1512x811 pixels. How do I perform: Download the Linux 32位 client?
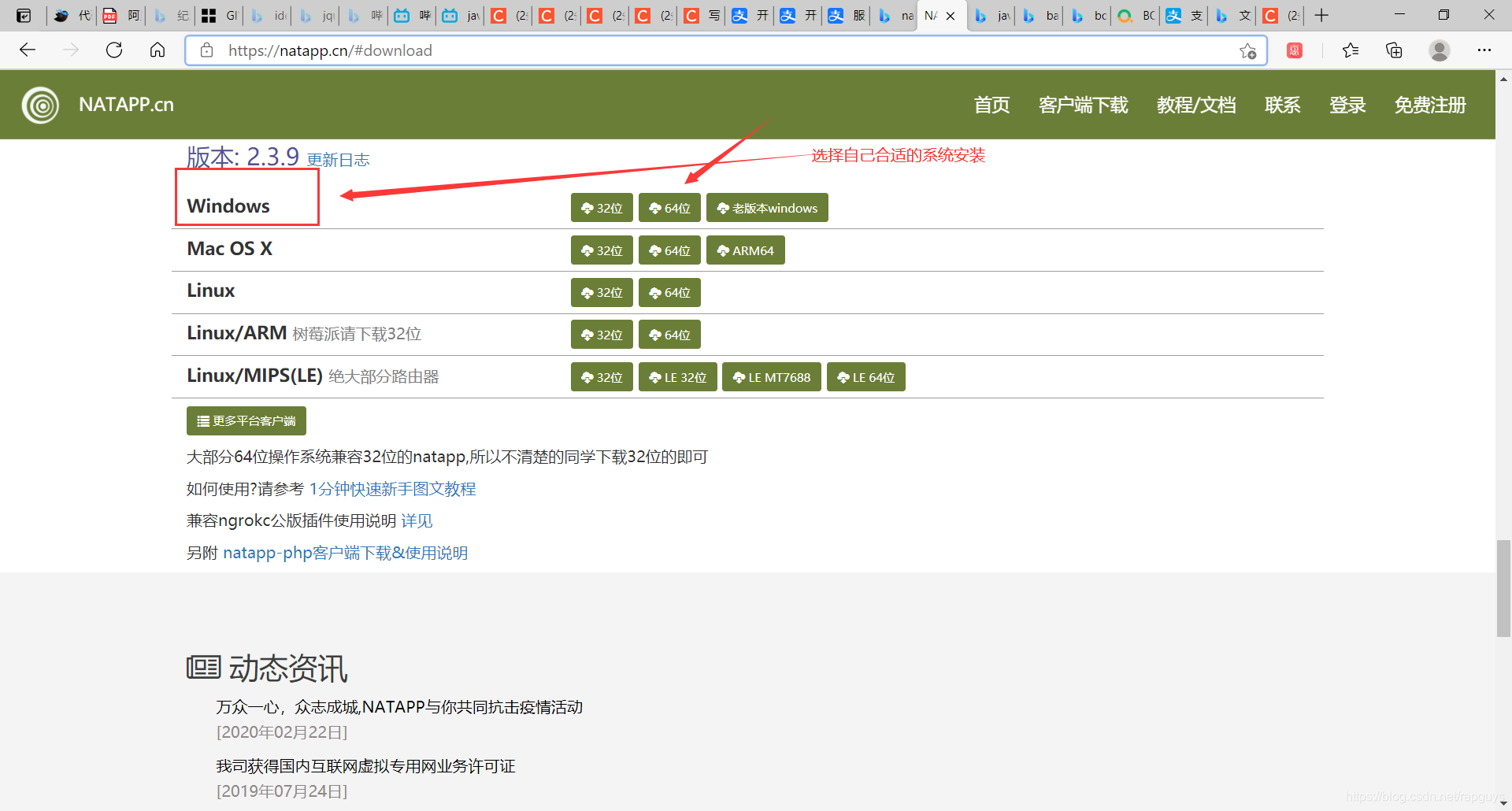coord(602,292)
